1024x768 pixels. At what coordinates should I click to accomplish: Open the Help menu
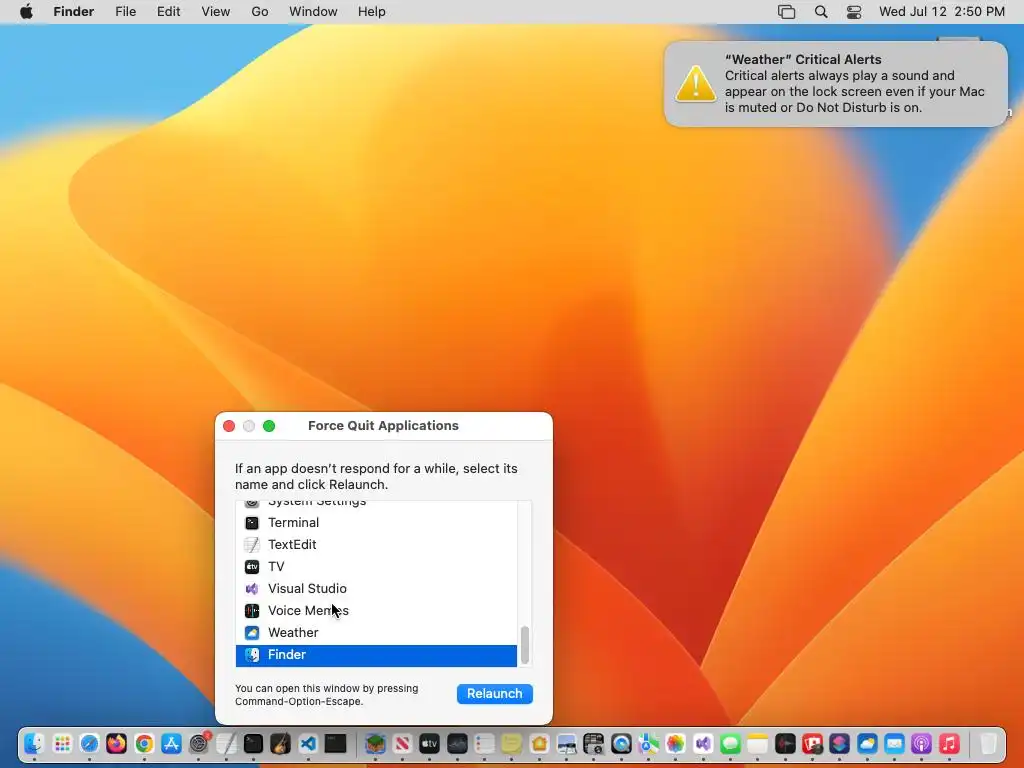point(372,12)
